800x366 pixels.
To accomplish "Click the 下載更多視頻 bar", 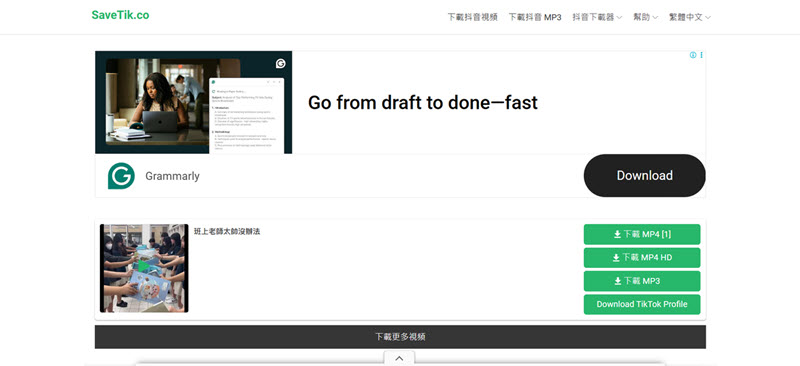I will (401, 337).
